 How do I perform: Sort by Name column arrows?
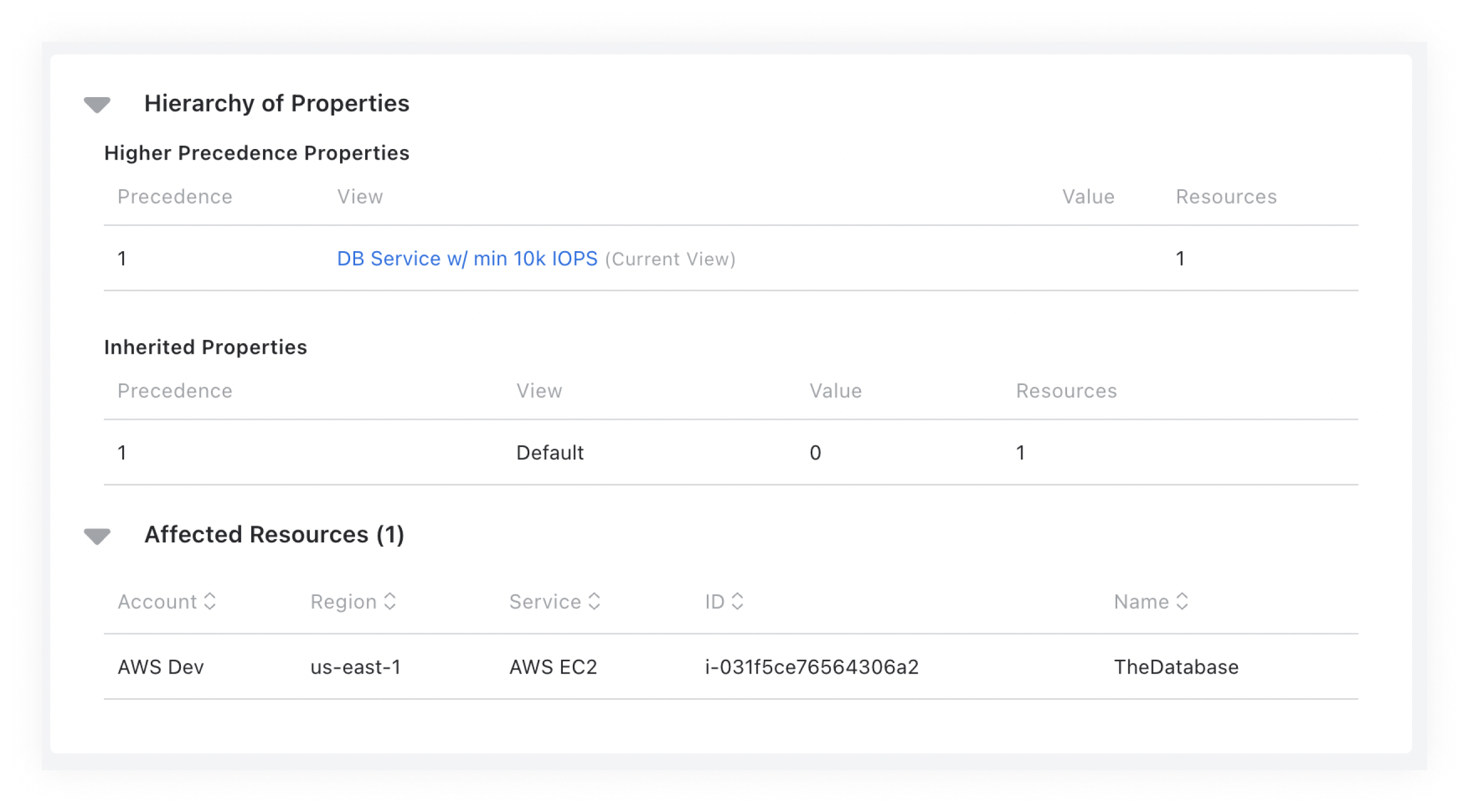[x=1182, y=601]
